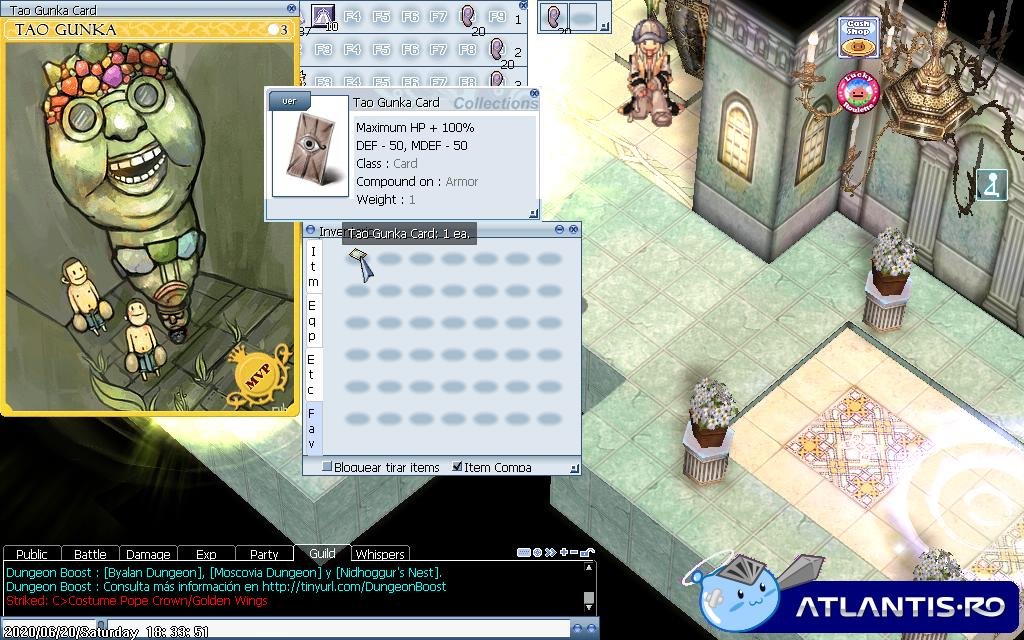
Task: Open the Exp chat tab
Action: click(x=206, y=554)
